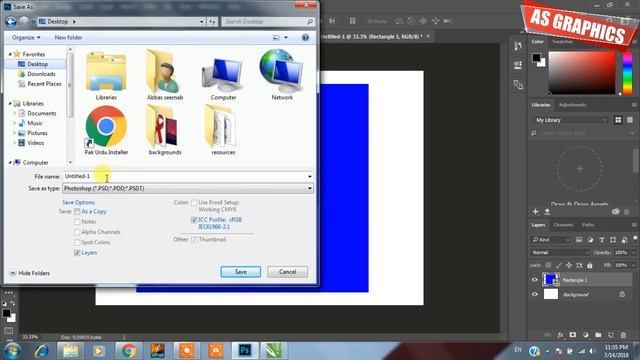Click the Cancel button

pos(287,272)
